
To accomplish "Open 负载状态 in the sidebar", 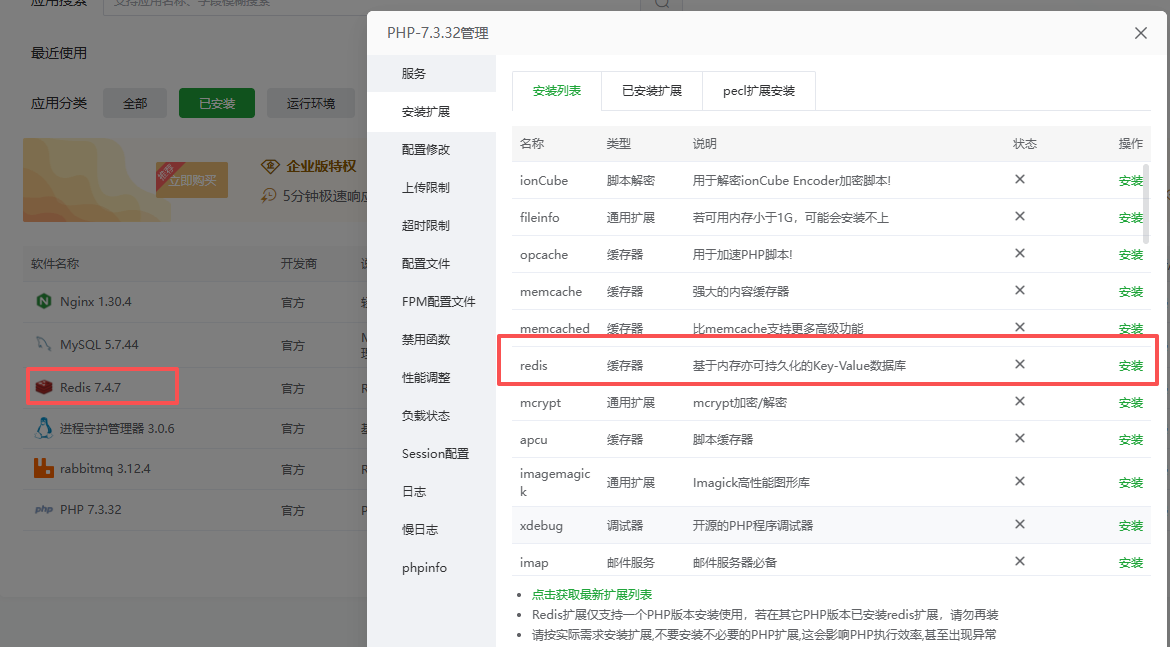I will [431, 416].
